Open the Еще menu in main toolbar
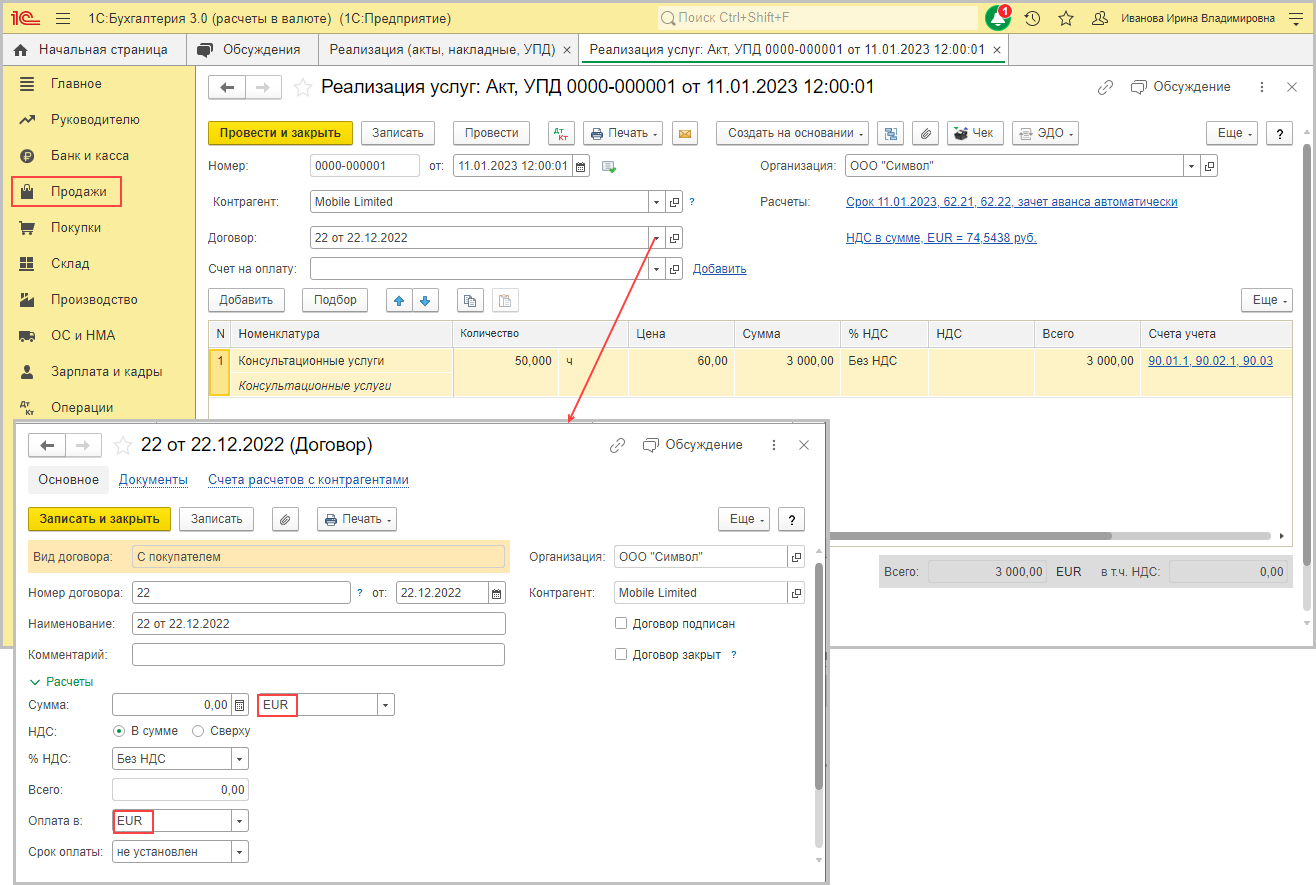1316x885 pixels. 1230,133
